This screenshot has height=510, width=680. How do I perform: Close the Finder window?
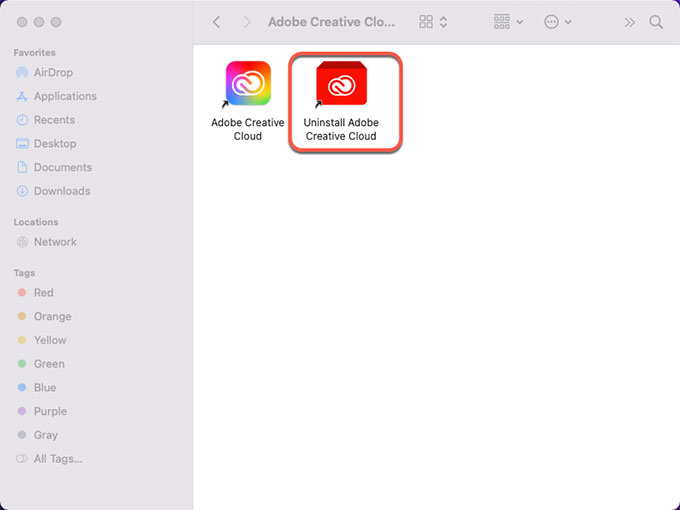pyautogui.click(x=22, y=22)
